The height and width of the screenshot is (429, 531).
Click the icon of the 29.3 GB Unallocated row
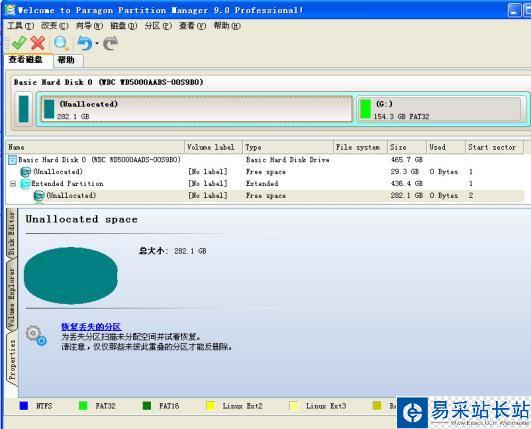[26, 172]
